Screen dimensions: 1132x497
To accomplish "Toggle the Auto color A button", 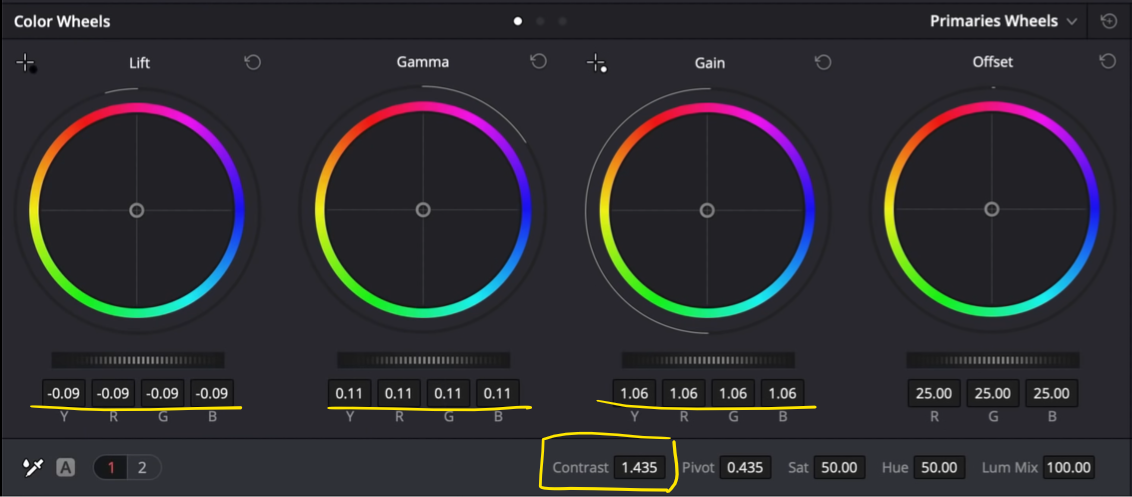I will pos(66,467).
